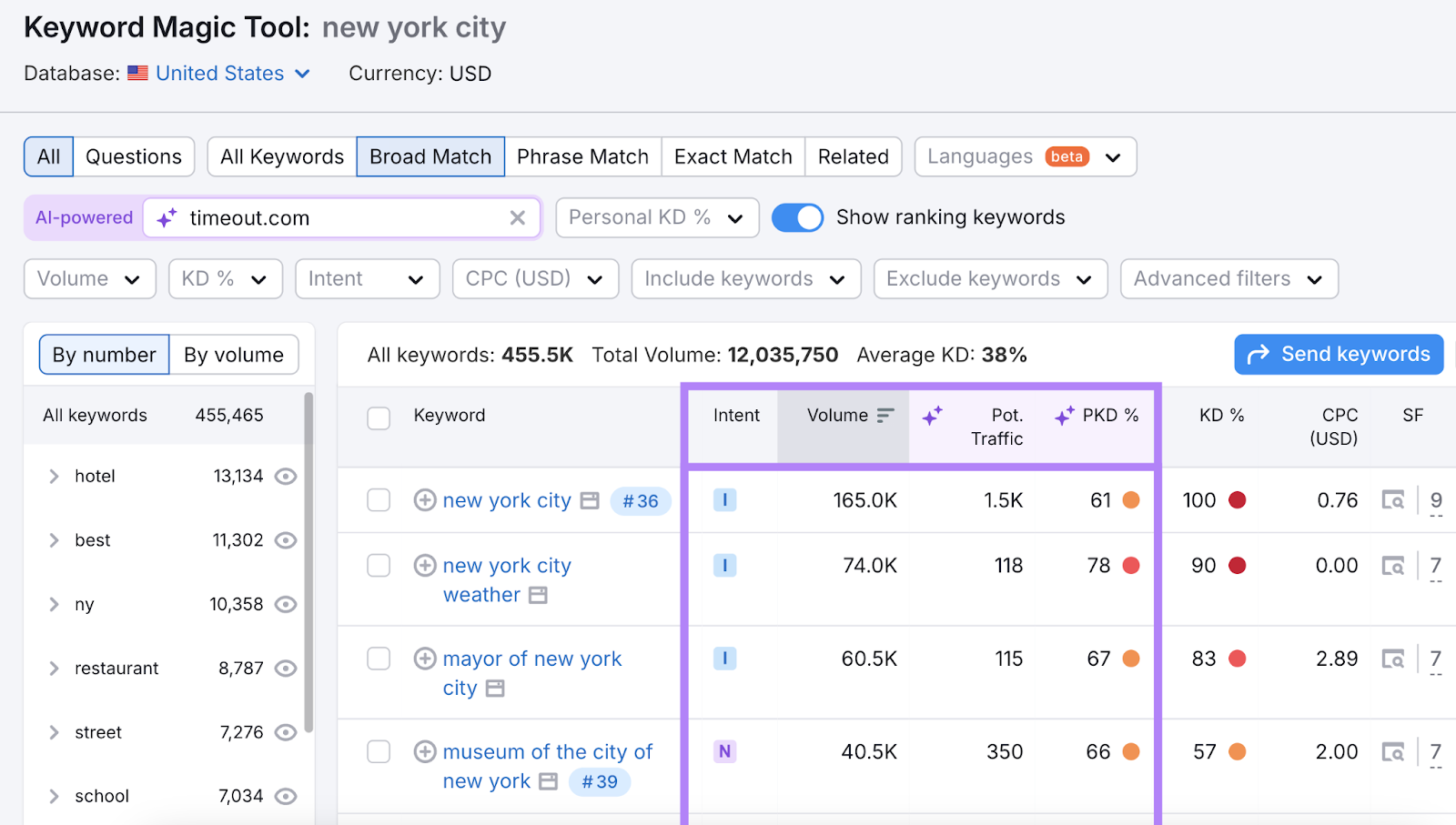The height and width of the screenshot is (825, 1456).
Task: Toggle eye icon for 'best' group
Action: (x=286, y=540)
